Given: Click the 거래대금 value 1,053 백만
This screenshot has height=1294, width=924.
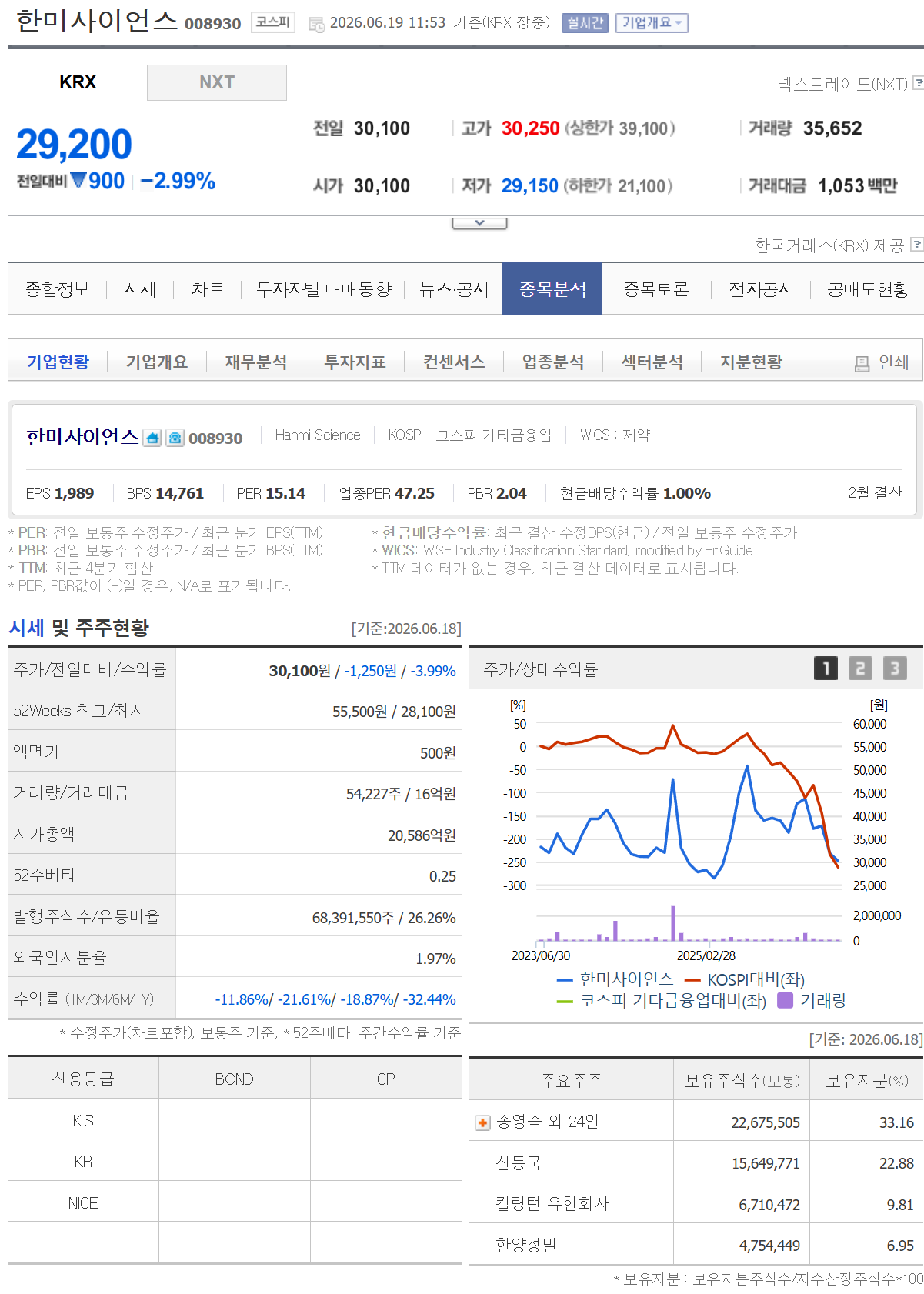Looking at the screenshot, I should (x=858, y=186).
